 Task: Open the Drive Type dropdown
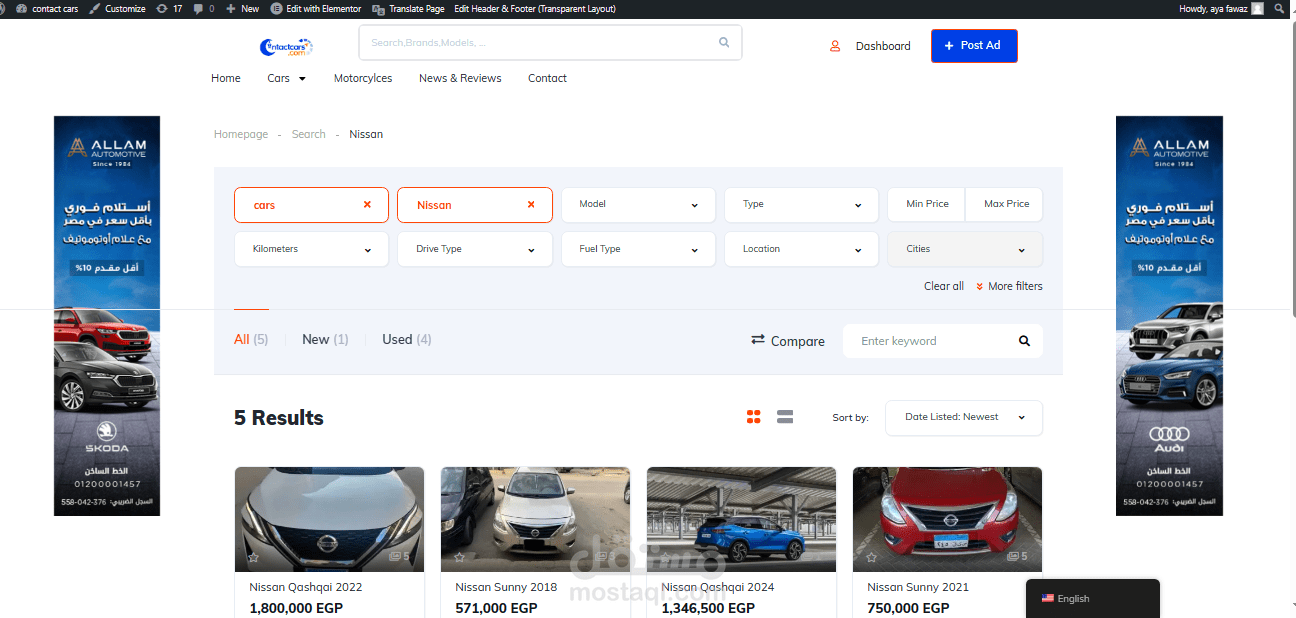coord(475,249)
